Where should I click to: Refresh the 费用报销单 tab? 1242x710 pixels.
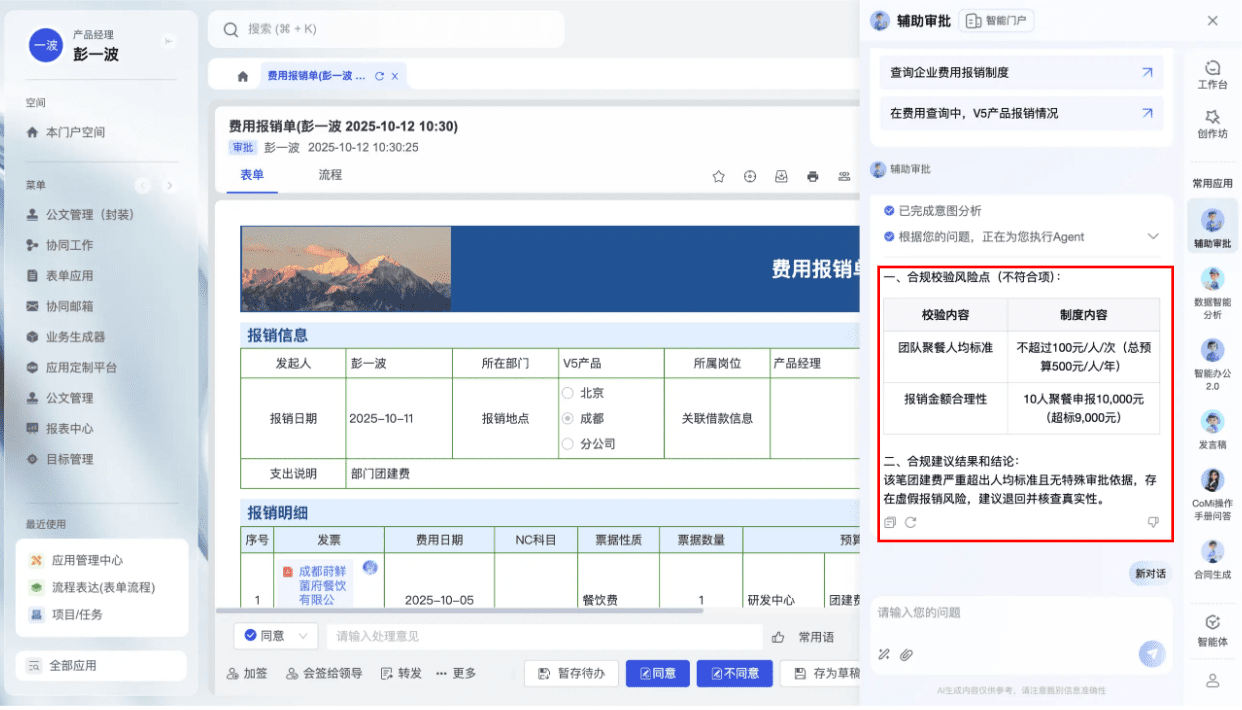point(379,76)
